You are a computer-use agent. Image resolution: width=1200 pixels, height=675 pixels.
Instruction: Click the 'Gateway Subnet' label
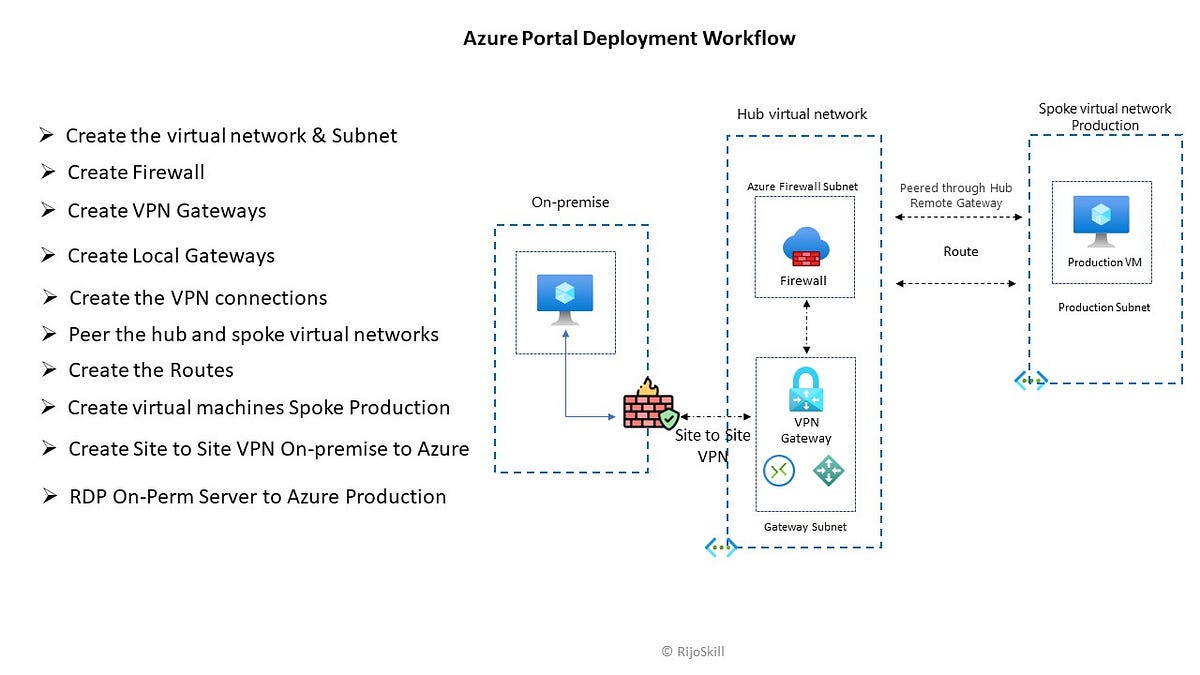point(805,526)
